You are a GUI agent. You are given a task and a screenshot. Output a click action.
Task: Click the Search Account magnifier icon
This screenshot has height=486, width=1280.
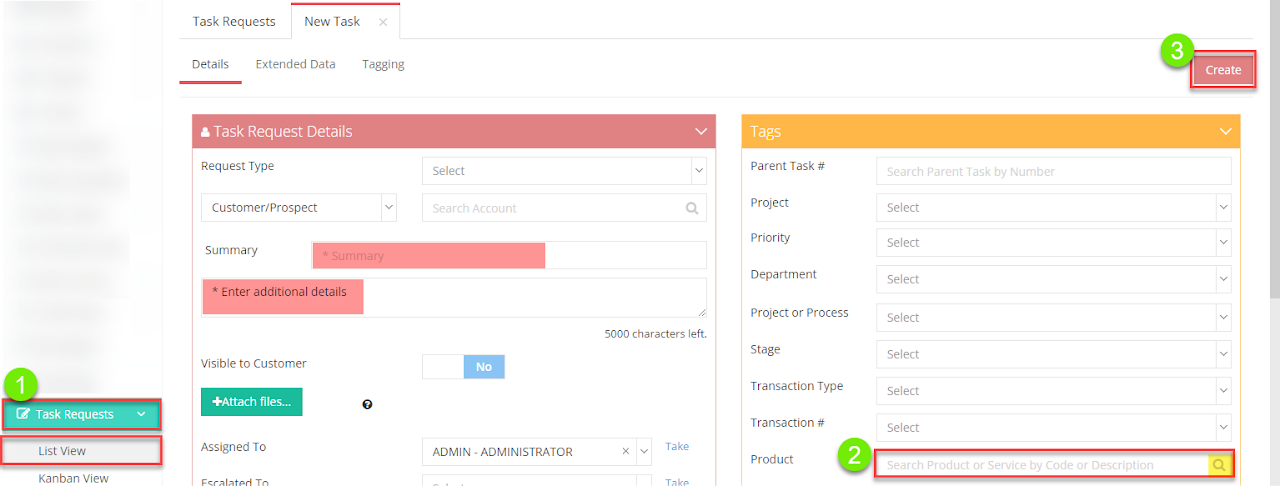pyautogui.click(x=692, y=209)
